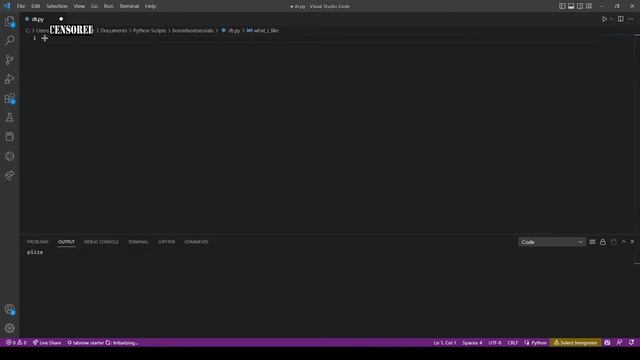Expand the Users breadcrumb segment
Viewport: 640px width, 360px height.
(x=42, y=30)
